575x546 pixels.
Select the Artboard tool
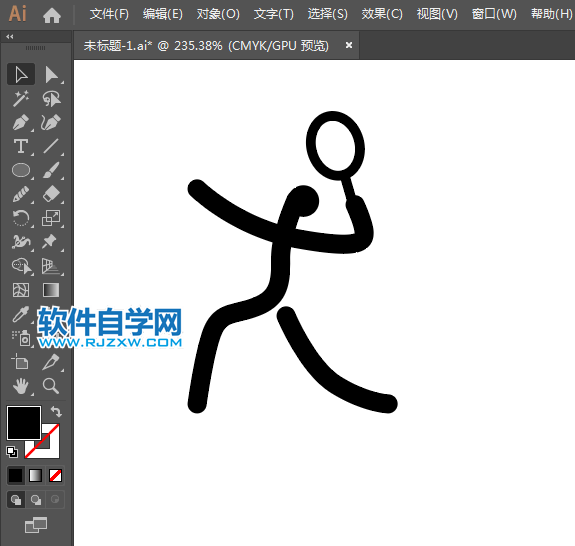click(21, 362)
